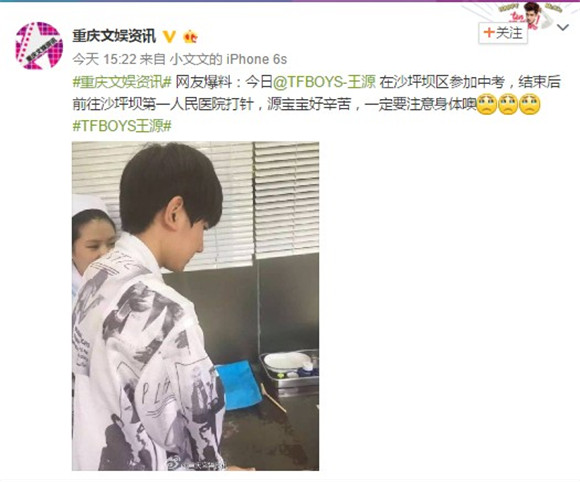
Task: Click the first sad face emoji
Action: [487, 105]
